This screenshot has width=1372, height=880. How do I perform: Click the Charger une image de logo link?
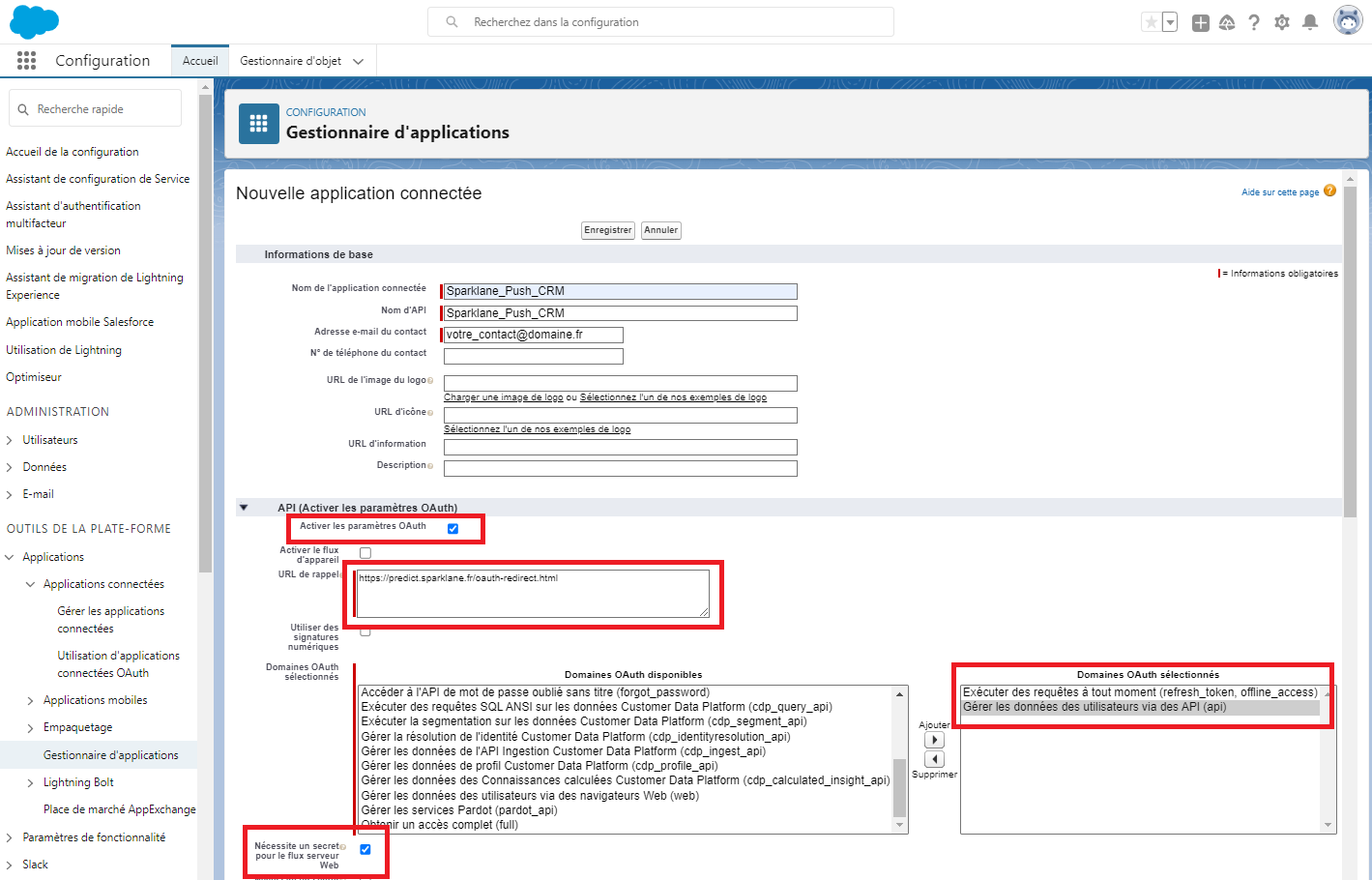[503, 397]
